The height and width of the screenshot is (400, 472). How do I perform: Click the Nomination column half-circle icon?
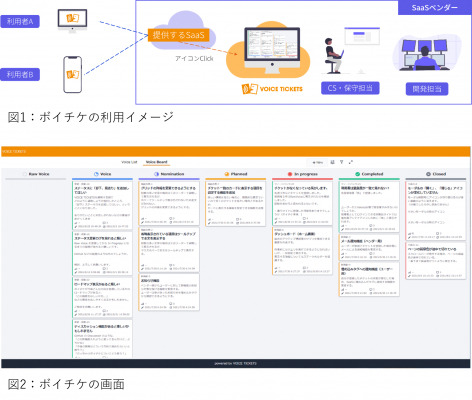156,174
